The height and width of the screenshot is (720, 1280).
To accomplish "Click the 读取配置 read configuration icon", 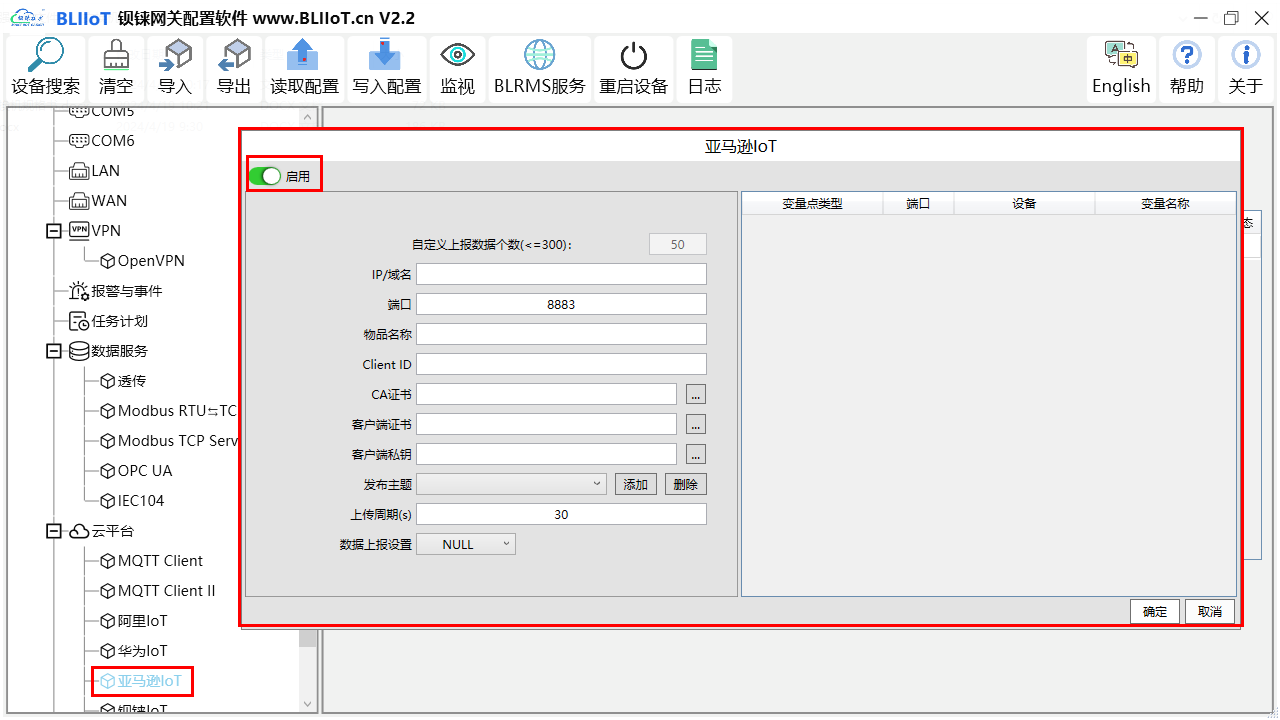I will coord(304,68).
